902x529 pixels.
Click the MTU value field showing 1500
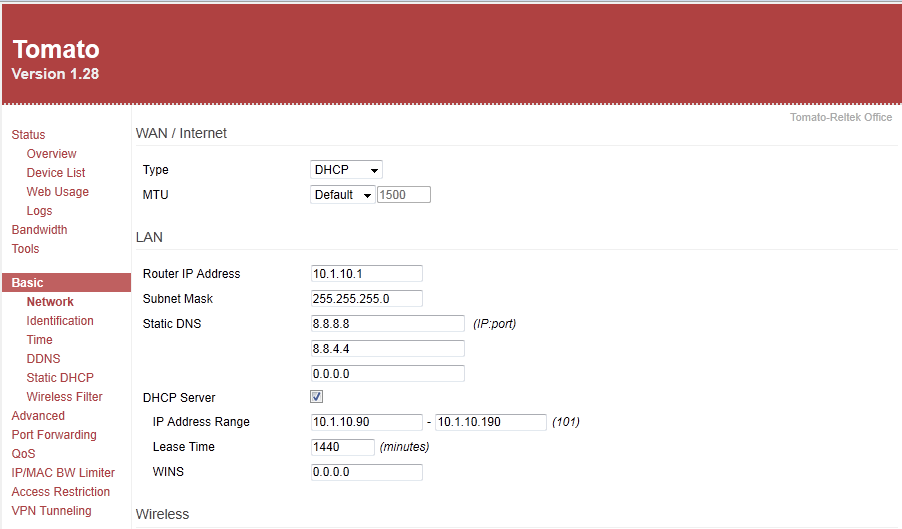[404, 195]
